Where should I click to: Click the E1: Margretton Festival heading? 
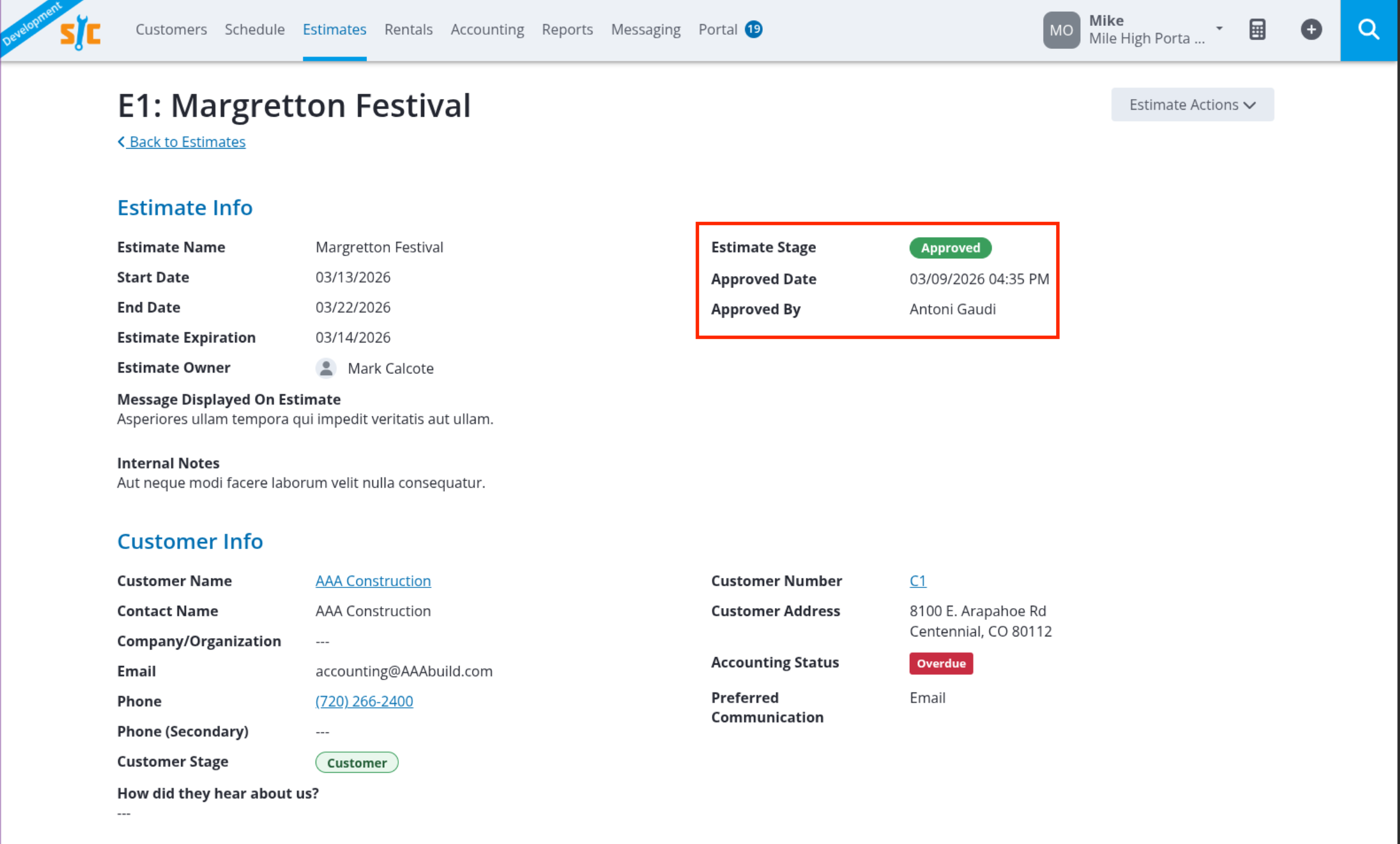click(x=294, y=106)
